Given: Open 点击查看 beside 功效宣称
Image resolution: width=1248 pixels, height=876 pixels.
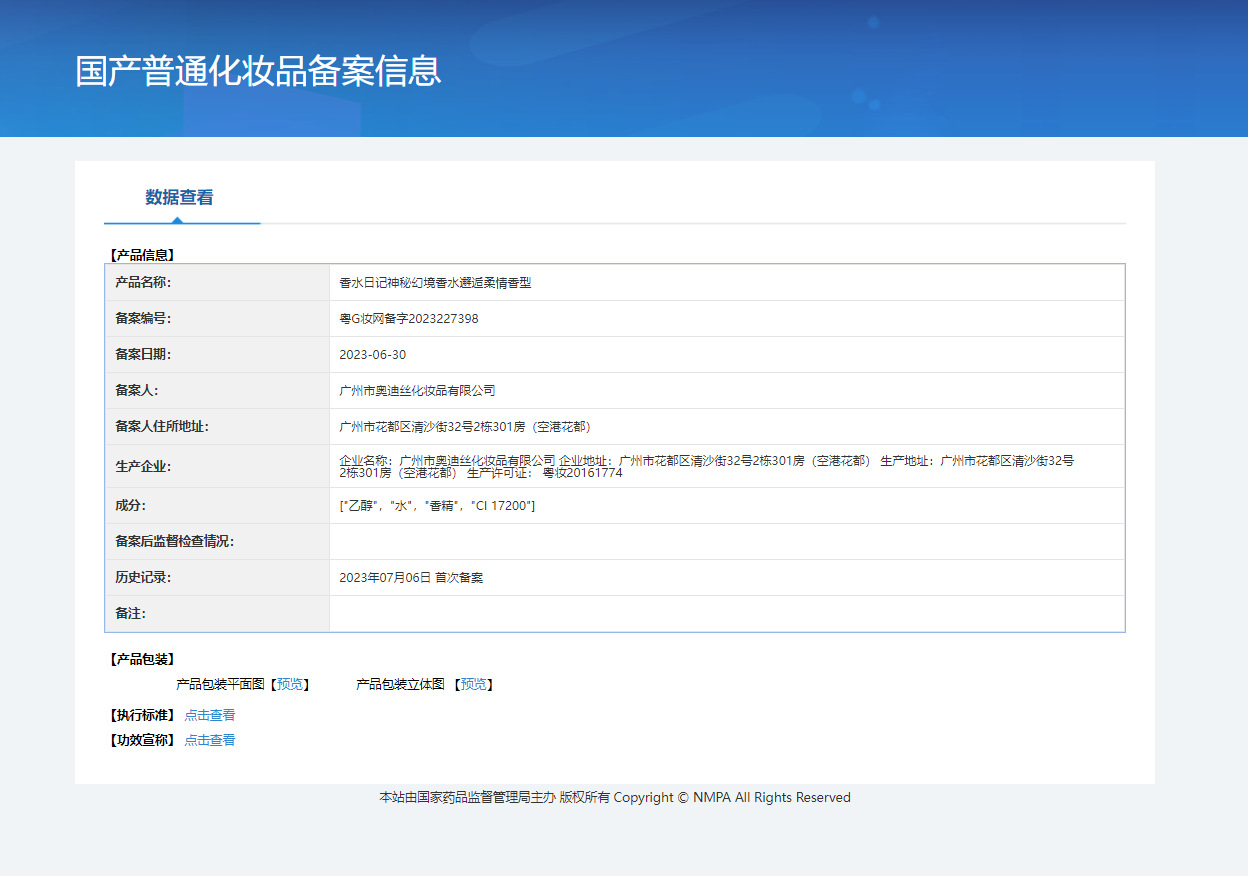Looking at the screenshot, I should tap(210, 740).
